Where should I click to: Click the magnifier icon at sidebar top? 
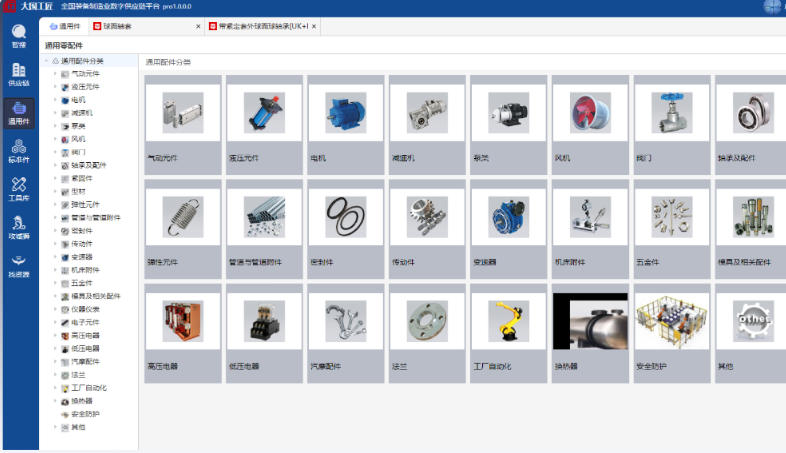(18, 34)
